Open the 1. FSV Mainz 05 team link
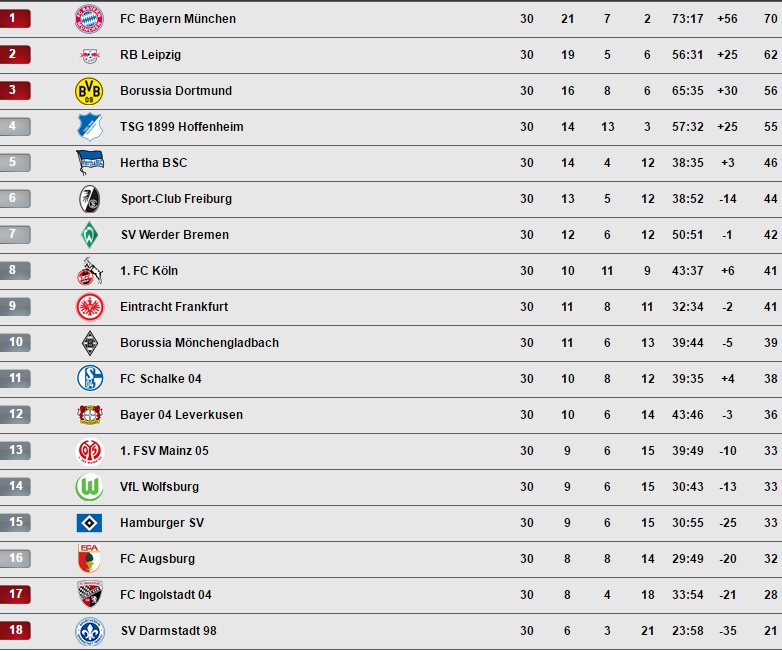The width and height of the screenshot is (782, 651). (x=164, y=450)
